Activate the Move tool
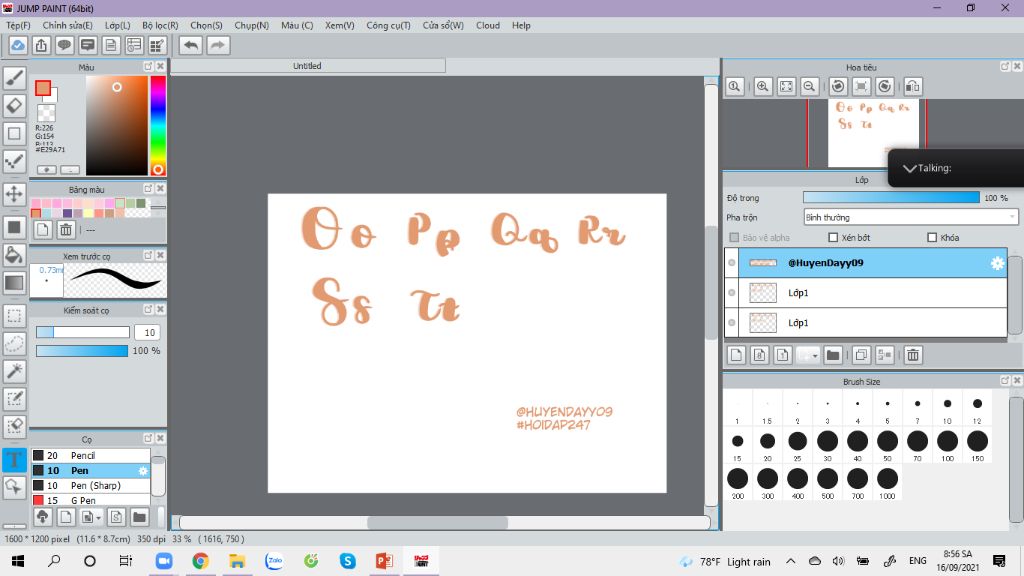Screen dimensions: 1024x576 point(14,194)
